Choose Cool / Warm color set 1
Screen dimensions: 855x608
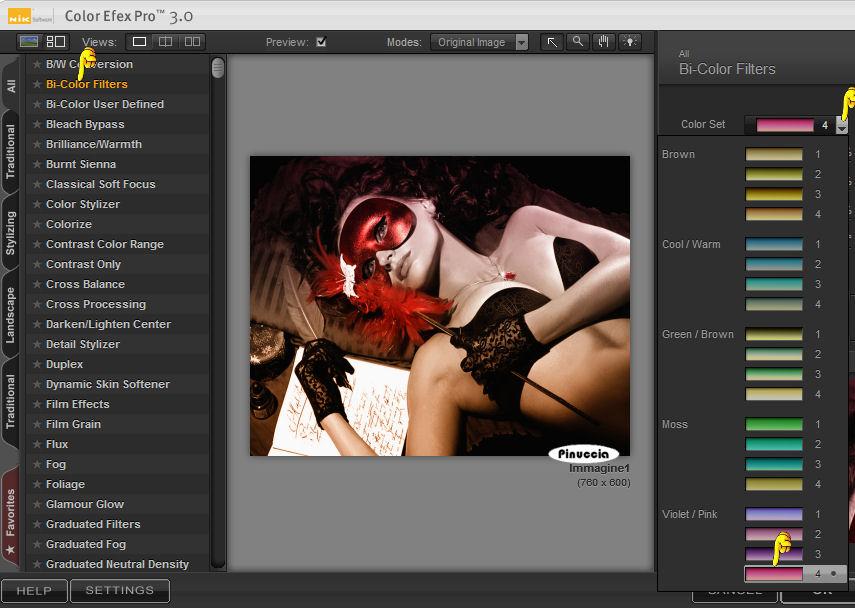pyautogui.click(x=774, y=244)
